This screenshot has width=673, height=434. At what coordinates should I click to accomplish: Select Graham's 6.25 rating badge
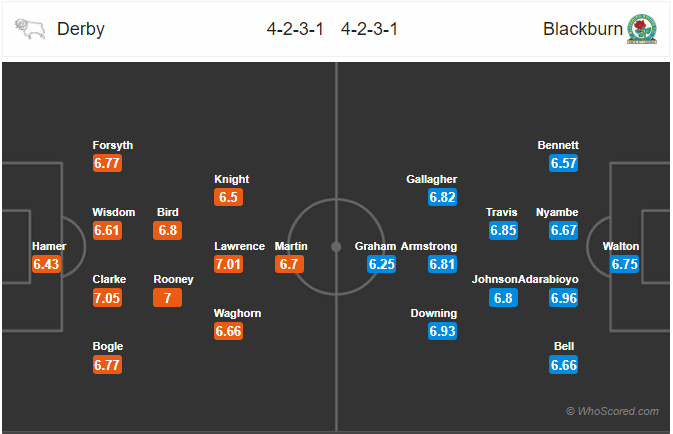coord(382,264)
